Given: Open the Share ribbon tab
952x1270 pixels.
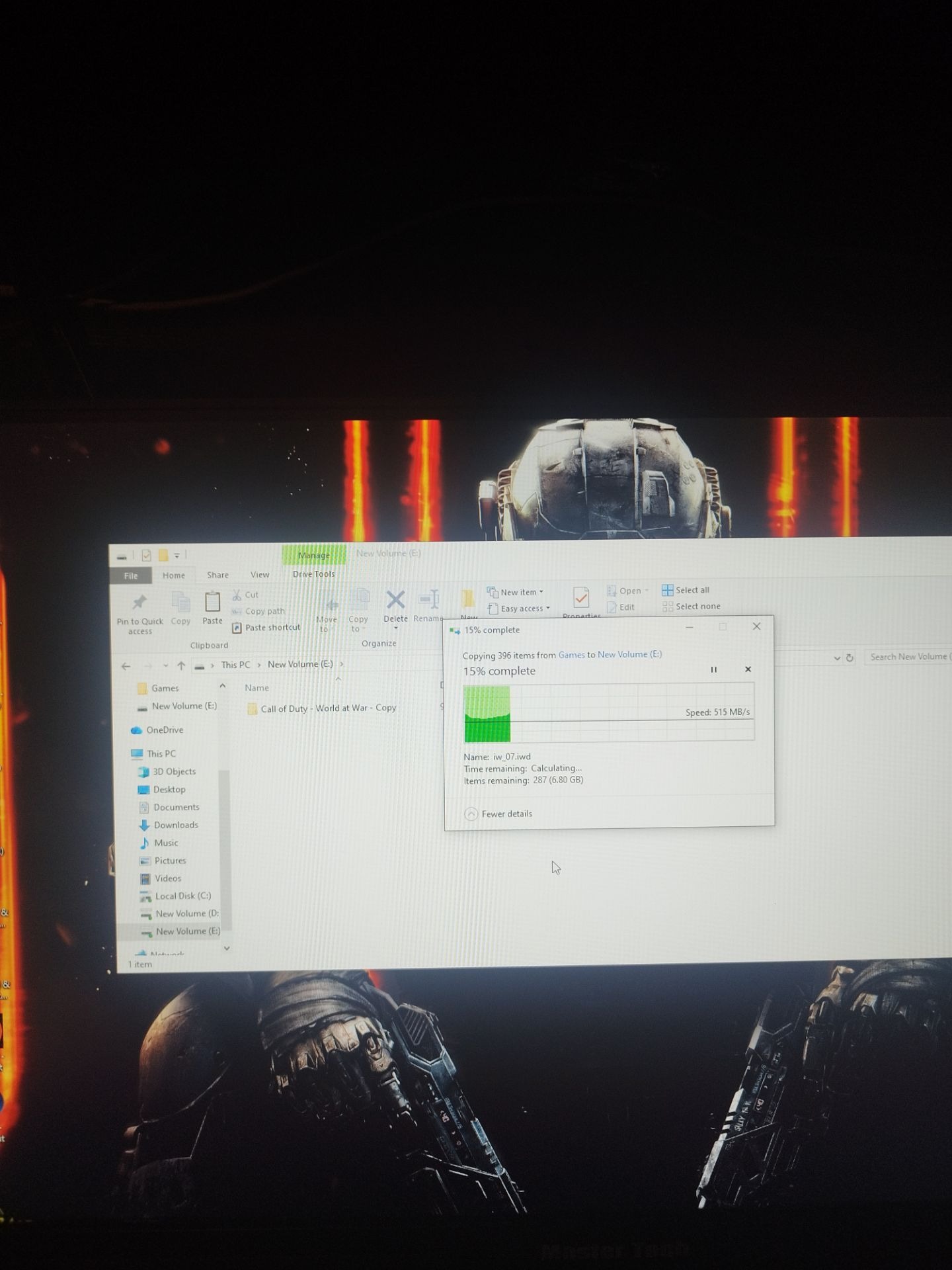Looking at the screenshot, I should [x=218, y=575].
